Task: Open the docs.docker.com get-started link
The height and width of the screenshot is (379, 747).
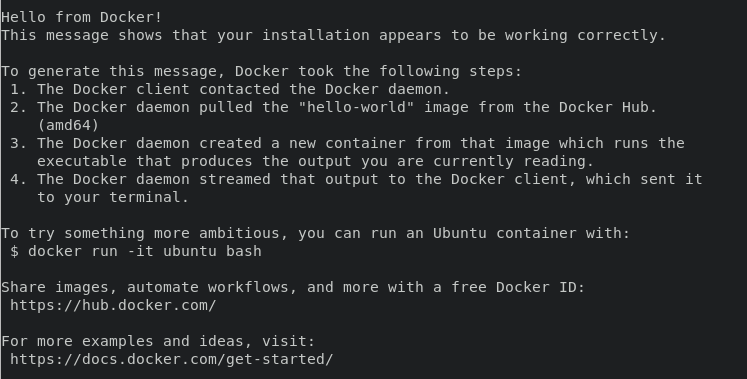Action: coord(172,359)
